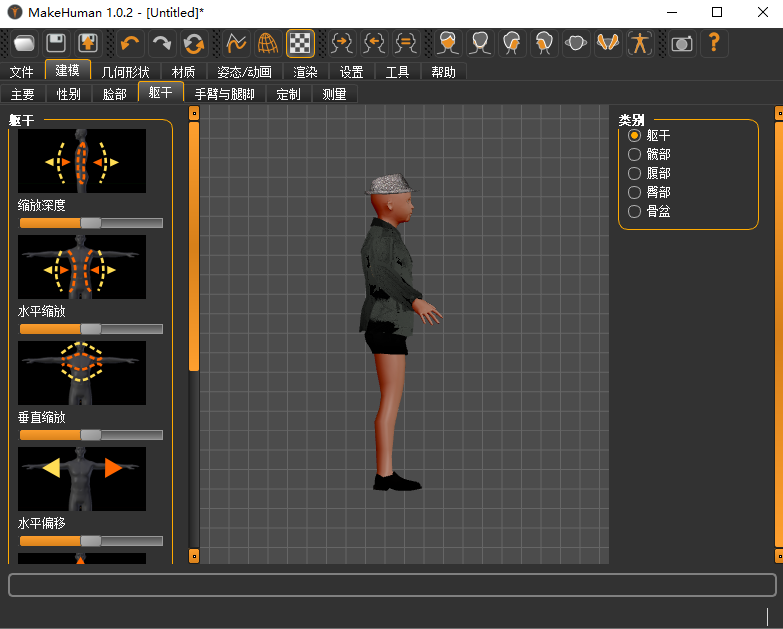Open the 帮助 tab
Screen dimensions: 783x629
[x=443, y=72]
